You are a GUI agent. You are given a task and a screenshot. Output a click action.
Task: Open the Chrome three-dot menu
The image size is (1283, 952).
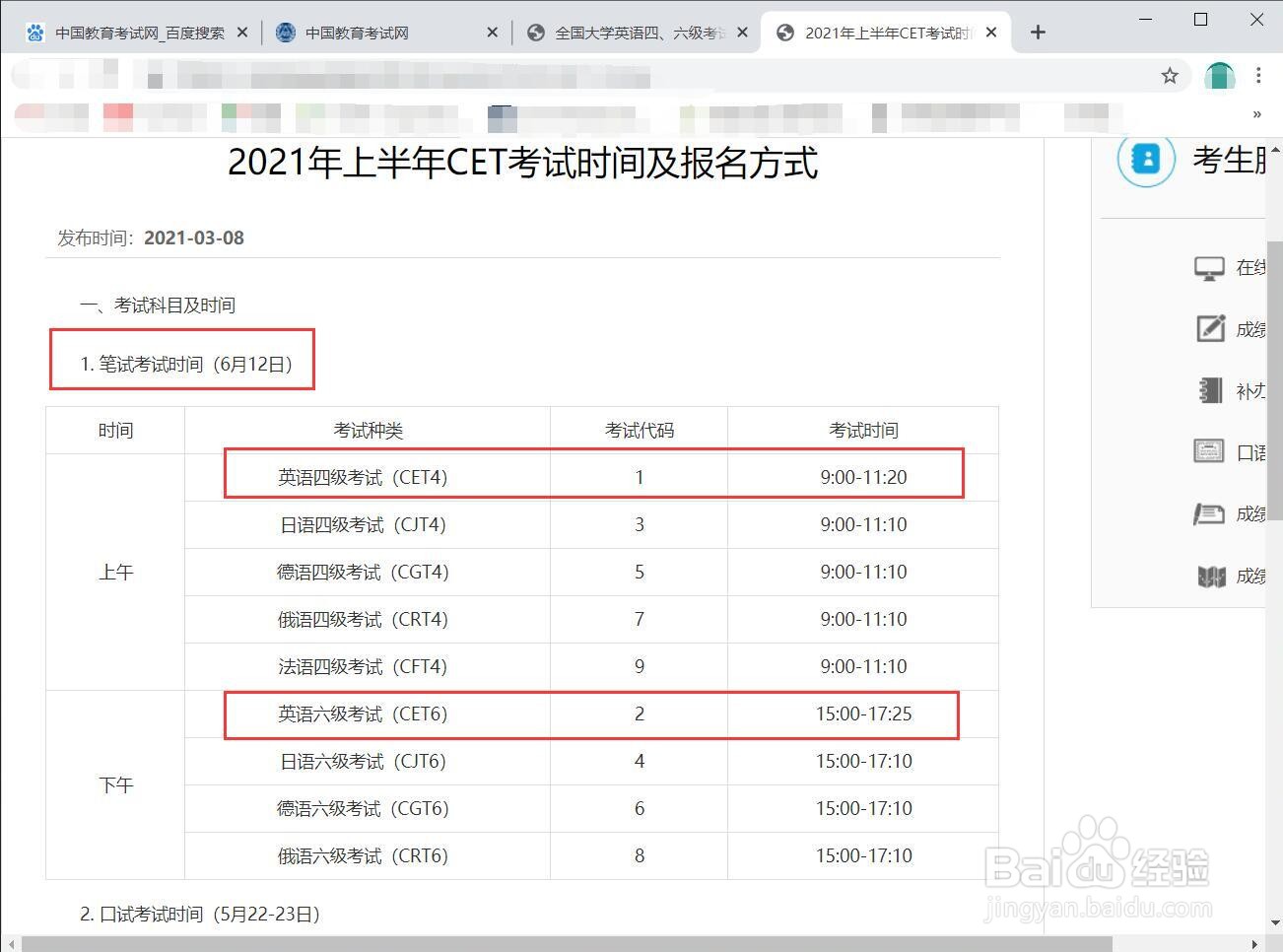(x=1258, y=76)
